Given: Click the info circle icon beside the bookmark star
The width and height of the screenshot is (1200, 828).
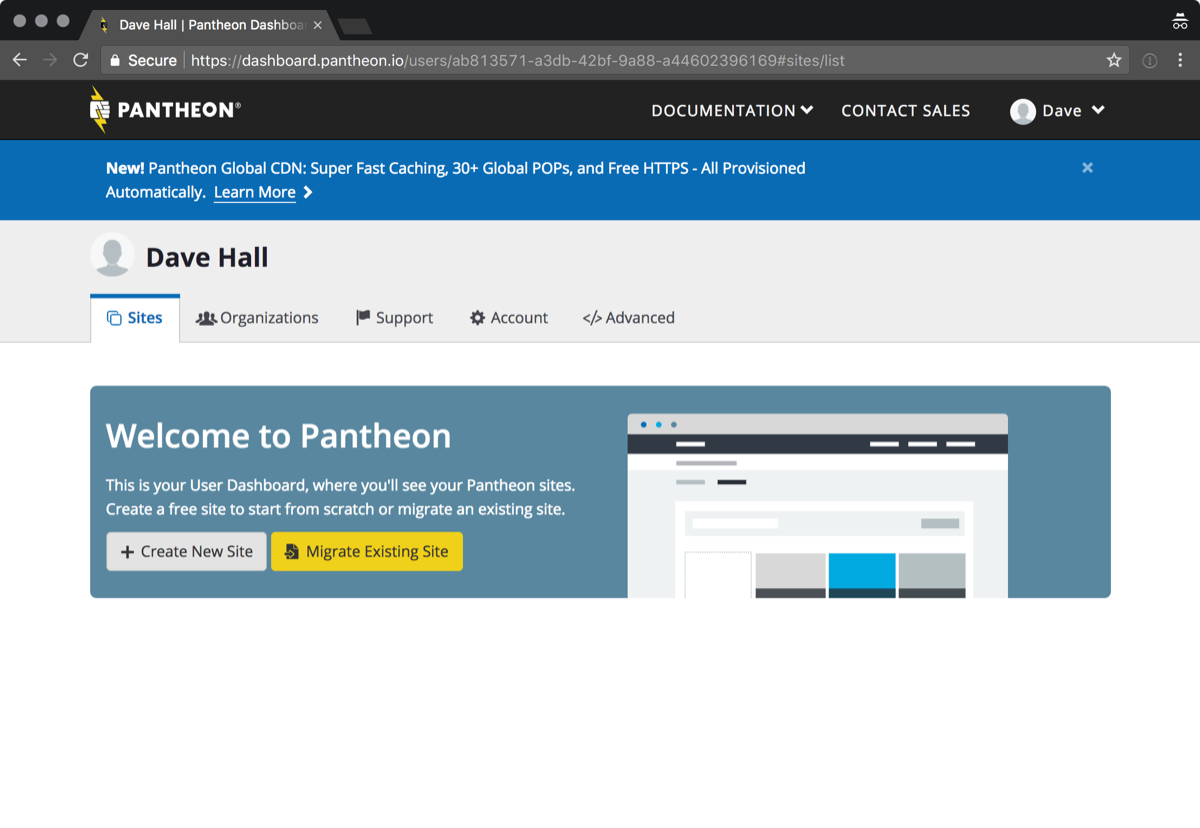Looking at the screenshot, I should (1150, 61).
